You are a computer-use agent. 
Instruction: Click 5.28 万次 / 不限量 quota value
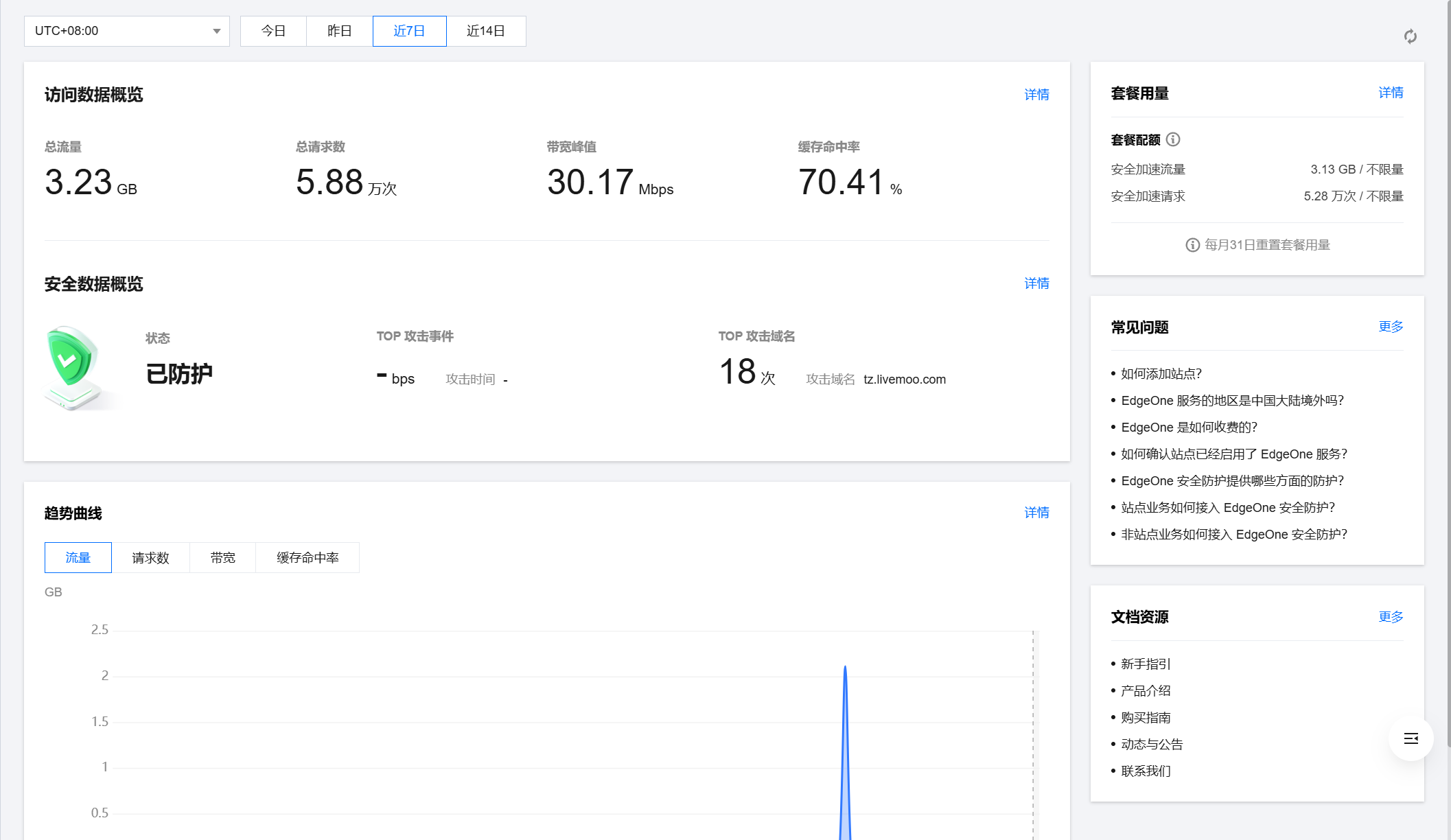1354,196
